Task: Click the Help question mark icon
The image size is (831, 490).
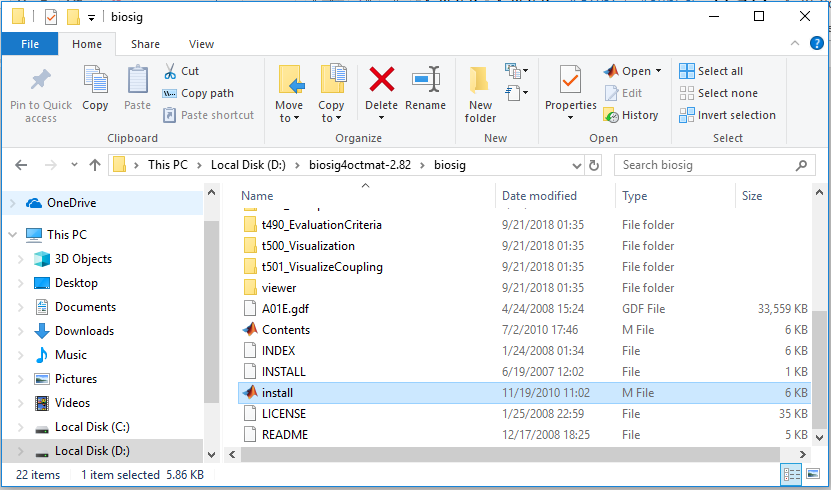Action: [x=816, y=44]
